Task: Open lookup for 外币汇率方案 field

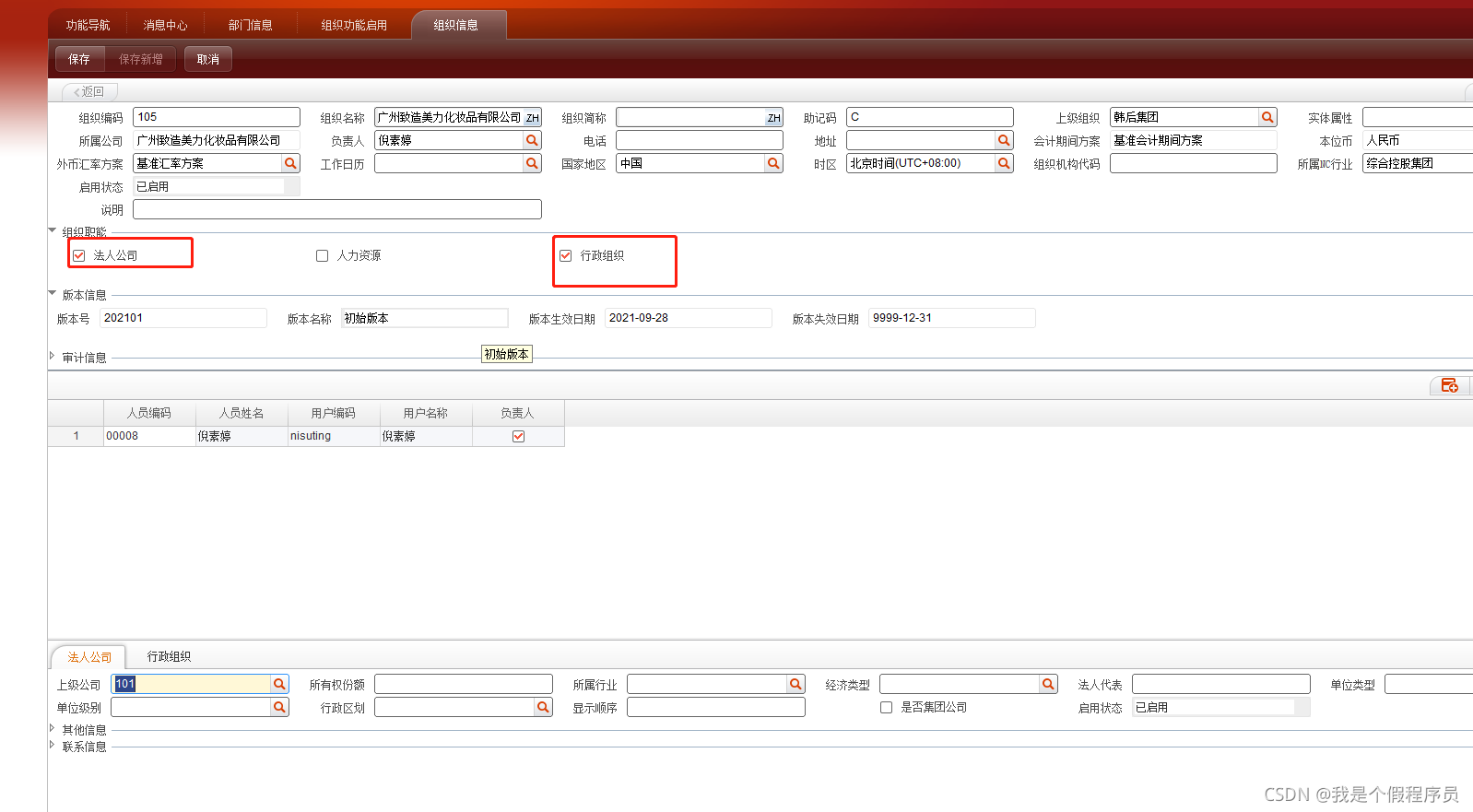Action: pyautogui.click(x=290, y=163)
